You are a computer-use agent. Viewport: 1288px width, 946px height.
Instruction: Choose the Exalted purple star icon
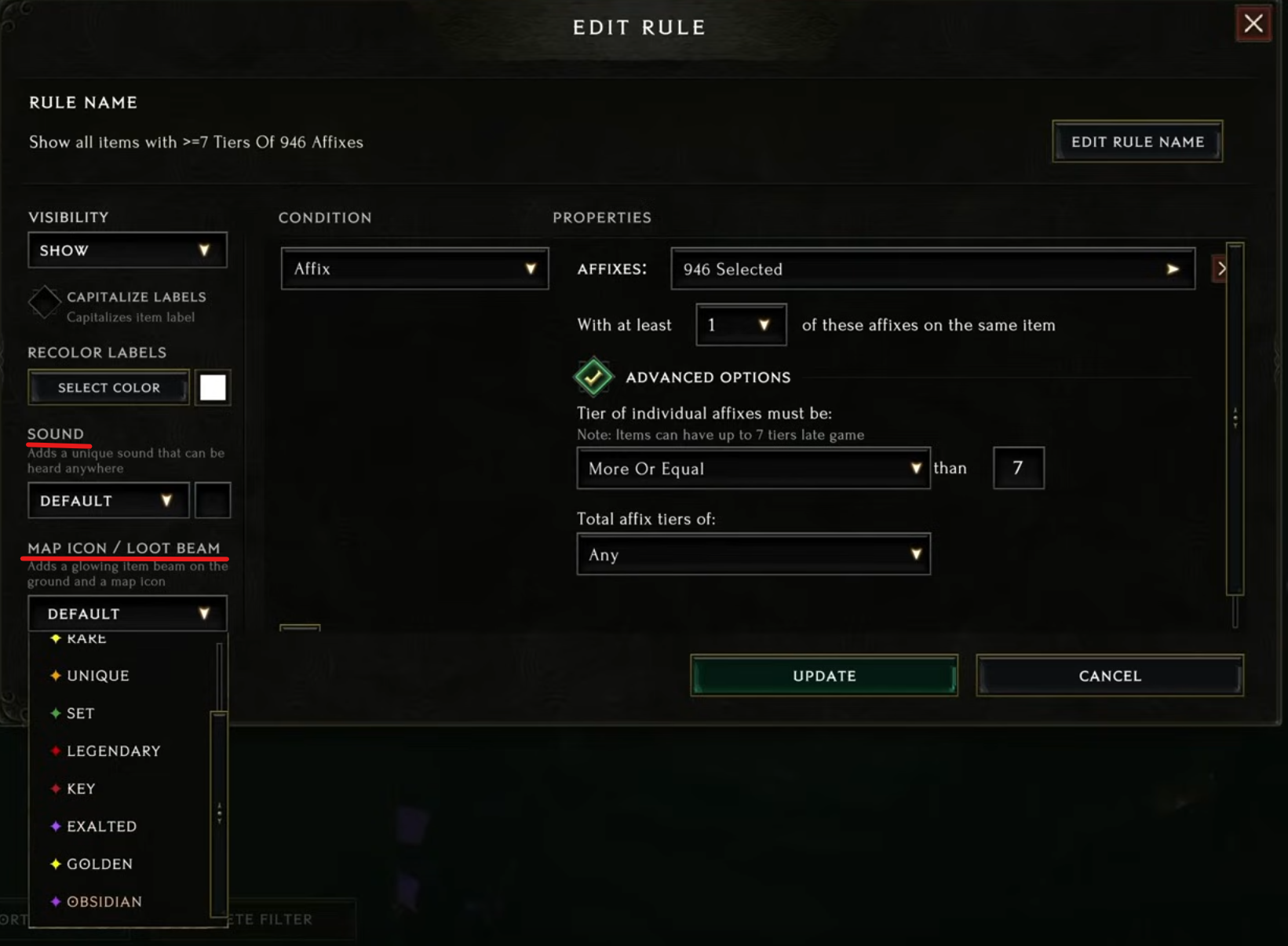point(56,826)
